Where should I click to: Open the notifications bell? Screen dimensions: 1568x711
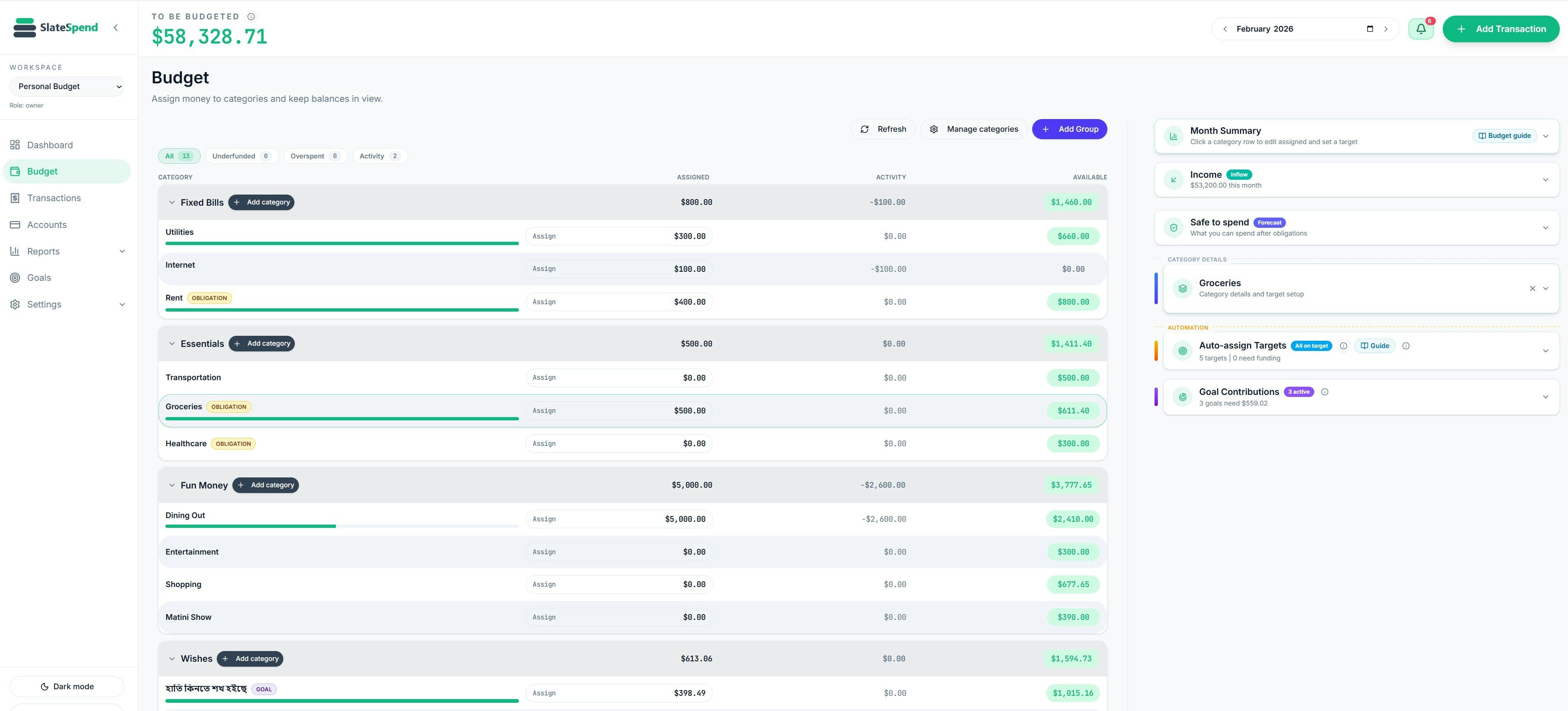coord(1421,29)
